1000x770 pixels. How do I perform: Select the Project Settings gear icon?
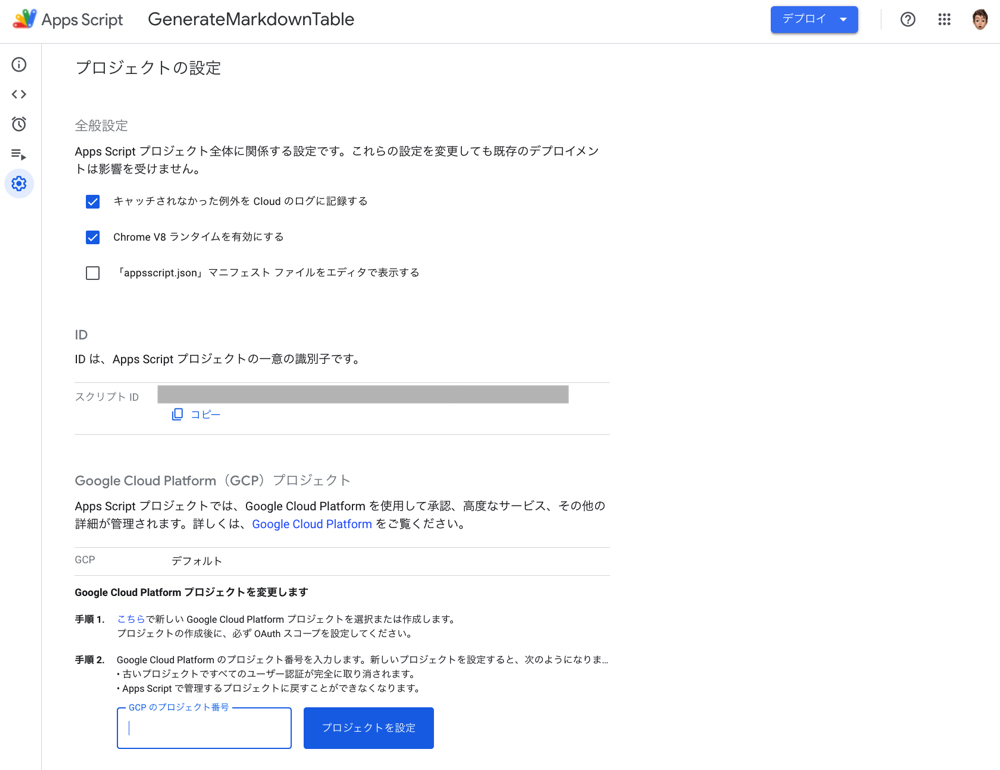click(x=19, y=184)
